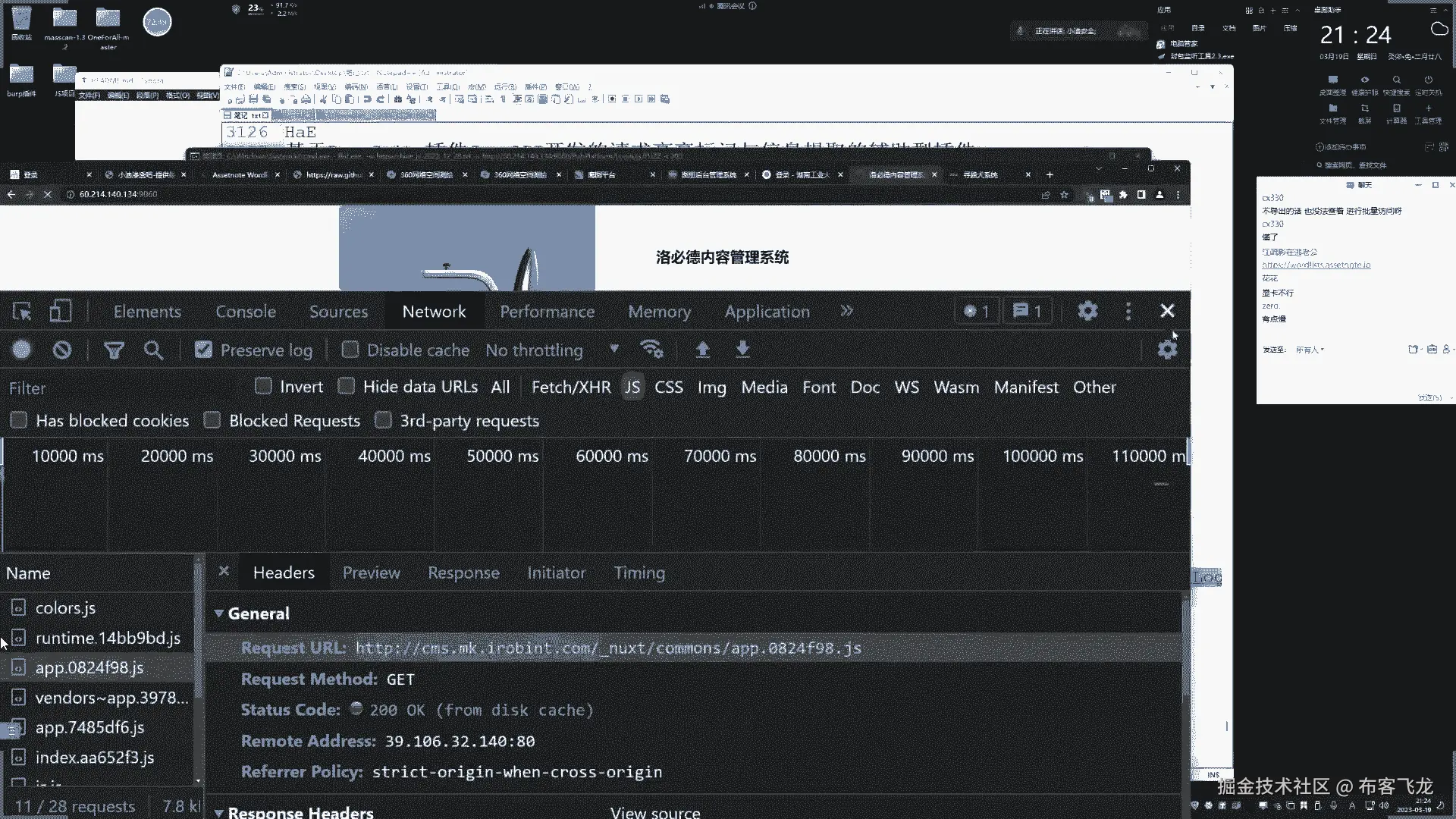The image size is (1456, 819).
Task: Uncheck Preserve log checkbox
Action: pyautogui.click(x=203, y=350)
